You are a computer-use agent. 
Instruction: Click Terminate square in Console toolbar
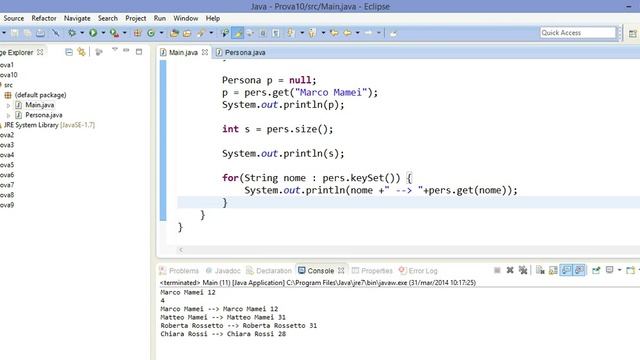[x=497, y=270]
